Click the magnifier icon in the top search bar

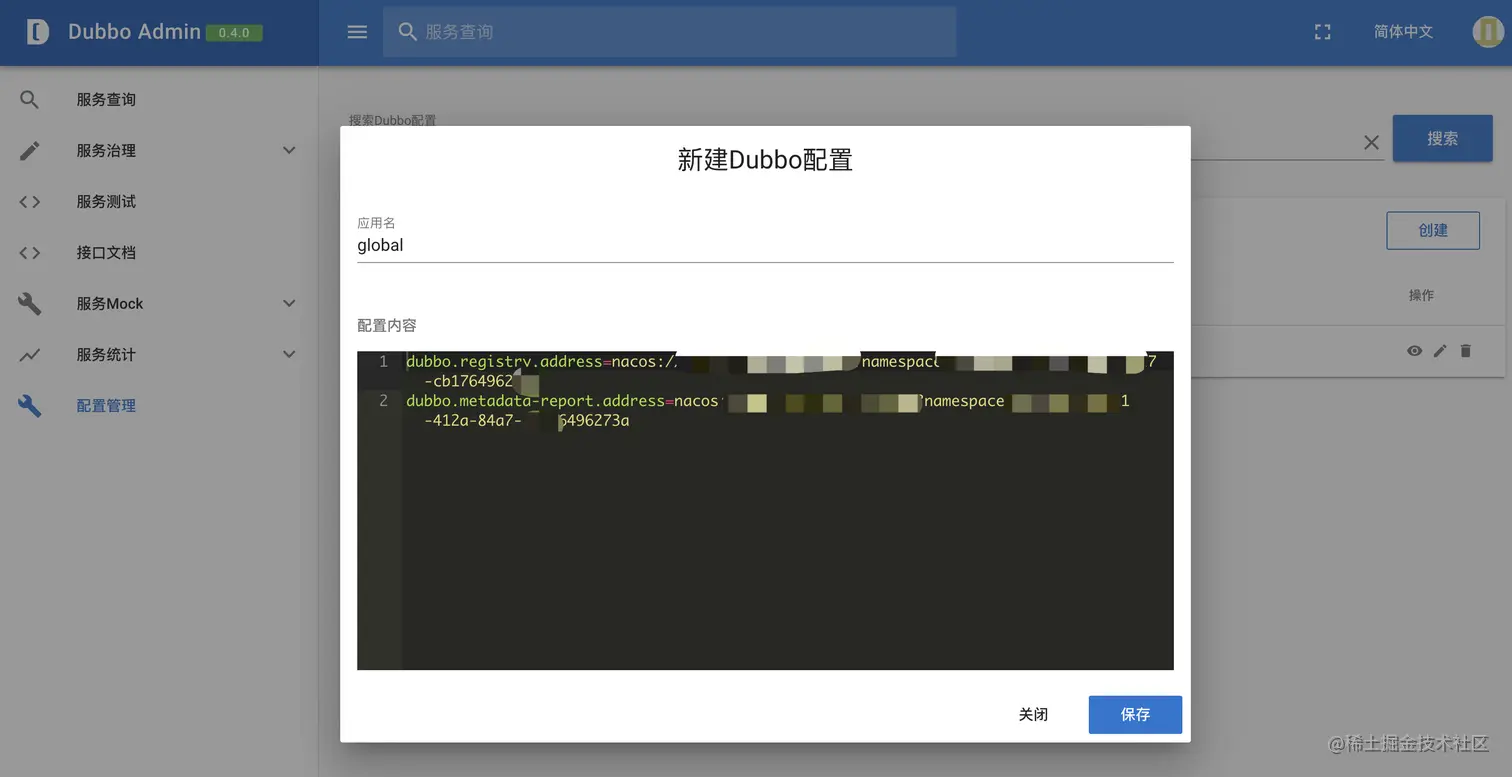[407, 32]
